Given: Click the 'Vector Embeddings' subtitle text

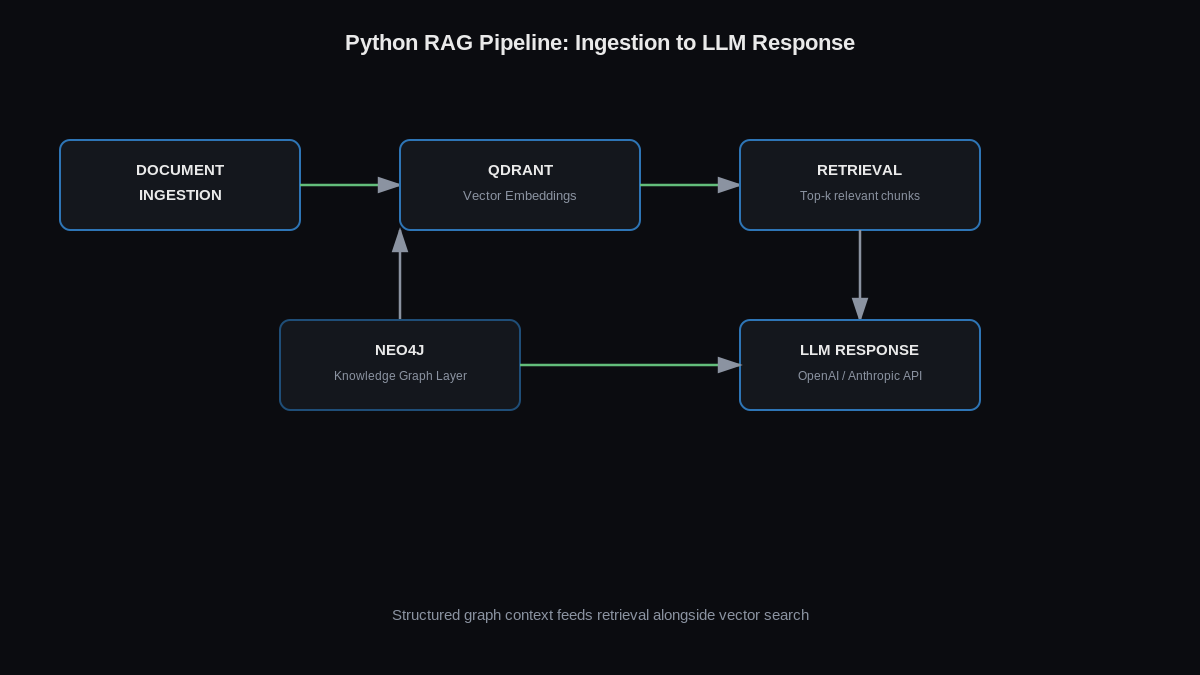Looking at the screenshot, I should 520,196.
